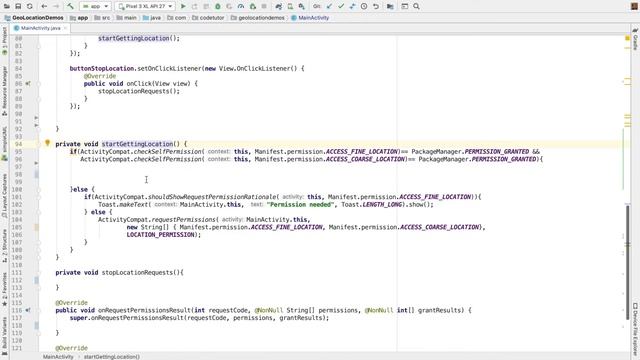Image resolution: width=640 pixels, height=360 pixels.
Task: Click the window layout icon beside search
Action: [x=404, y=6]
